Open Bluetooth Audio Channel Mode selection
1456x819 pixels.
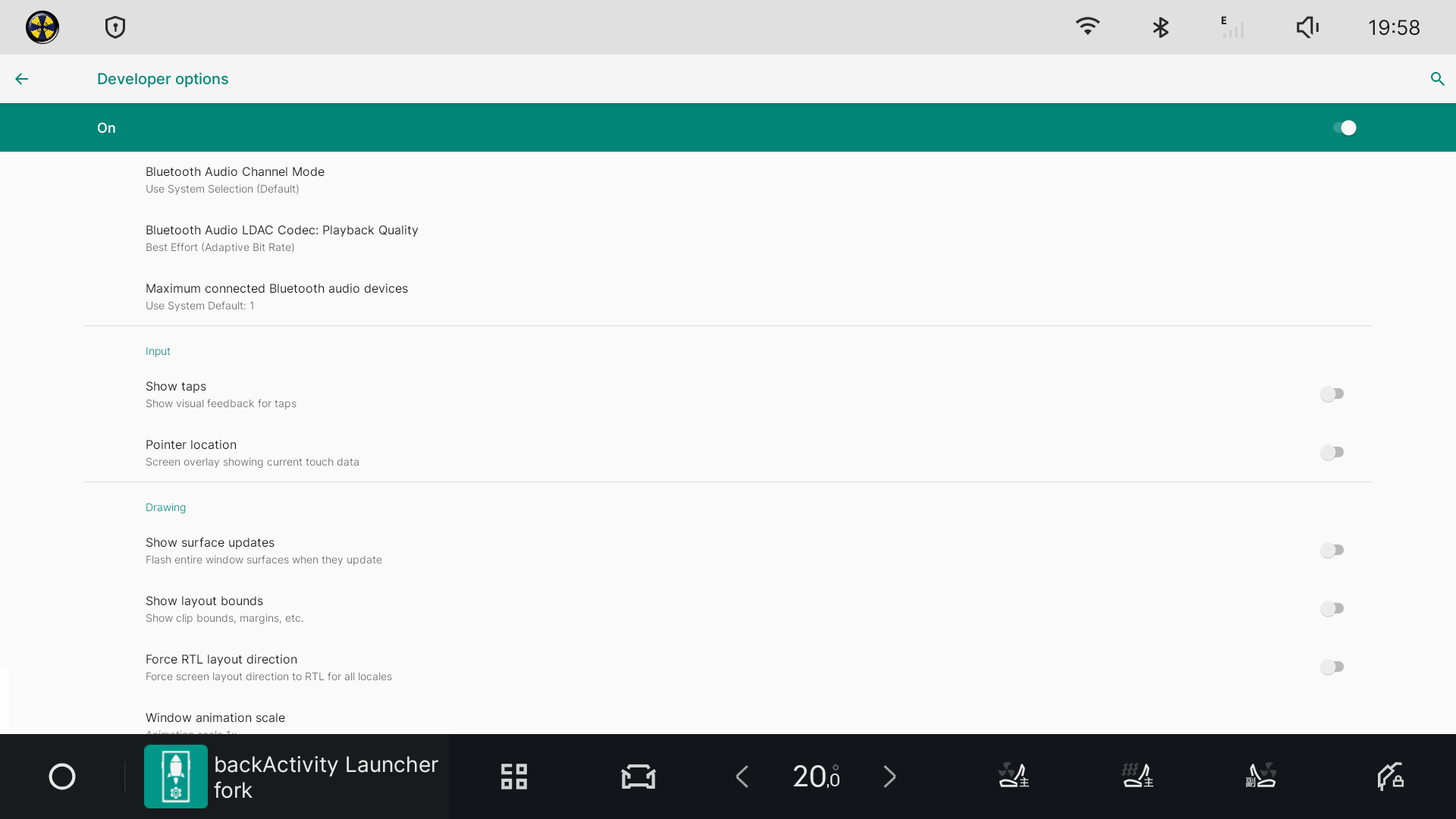pos(235,180)
